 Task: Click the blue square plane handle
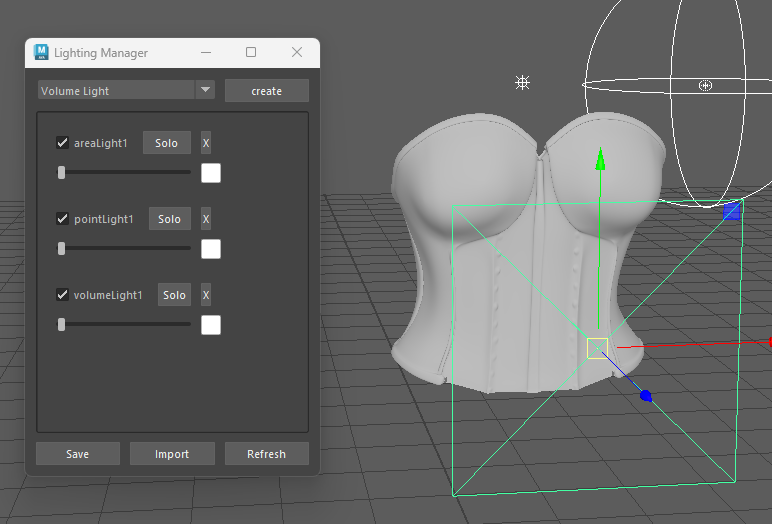point(732,212)
